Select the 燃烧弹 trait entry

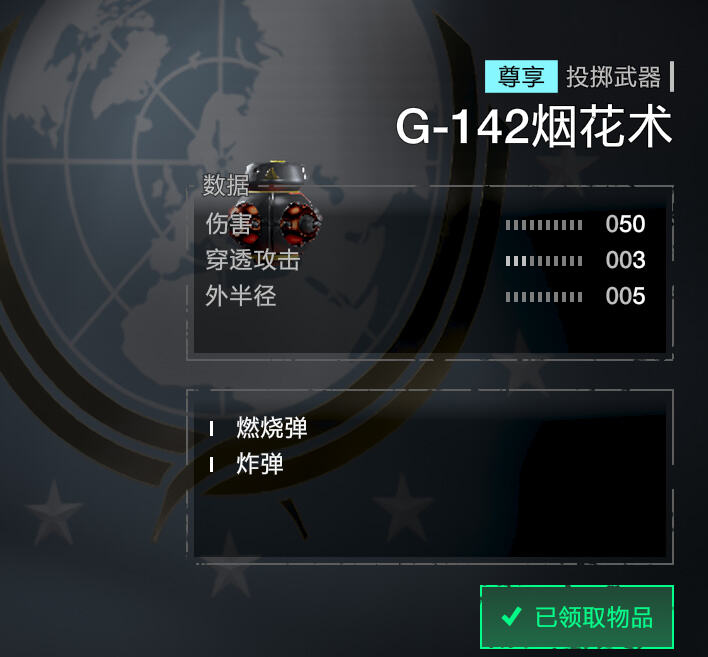tap(272, 428)
